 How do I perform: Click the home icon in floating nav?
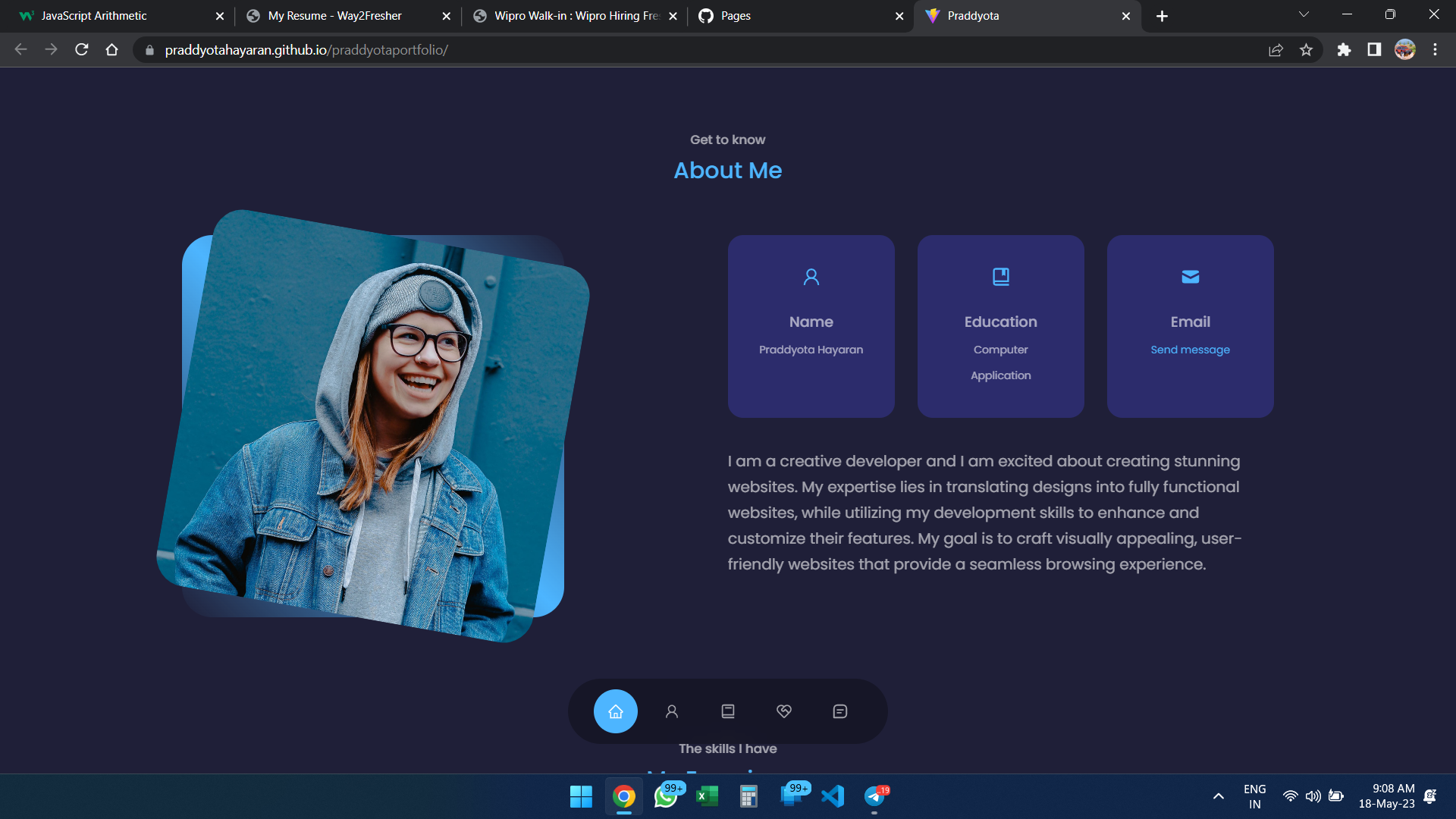[615, 711]
